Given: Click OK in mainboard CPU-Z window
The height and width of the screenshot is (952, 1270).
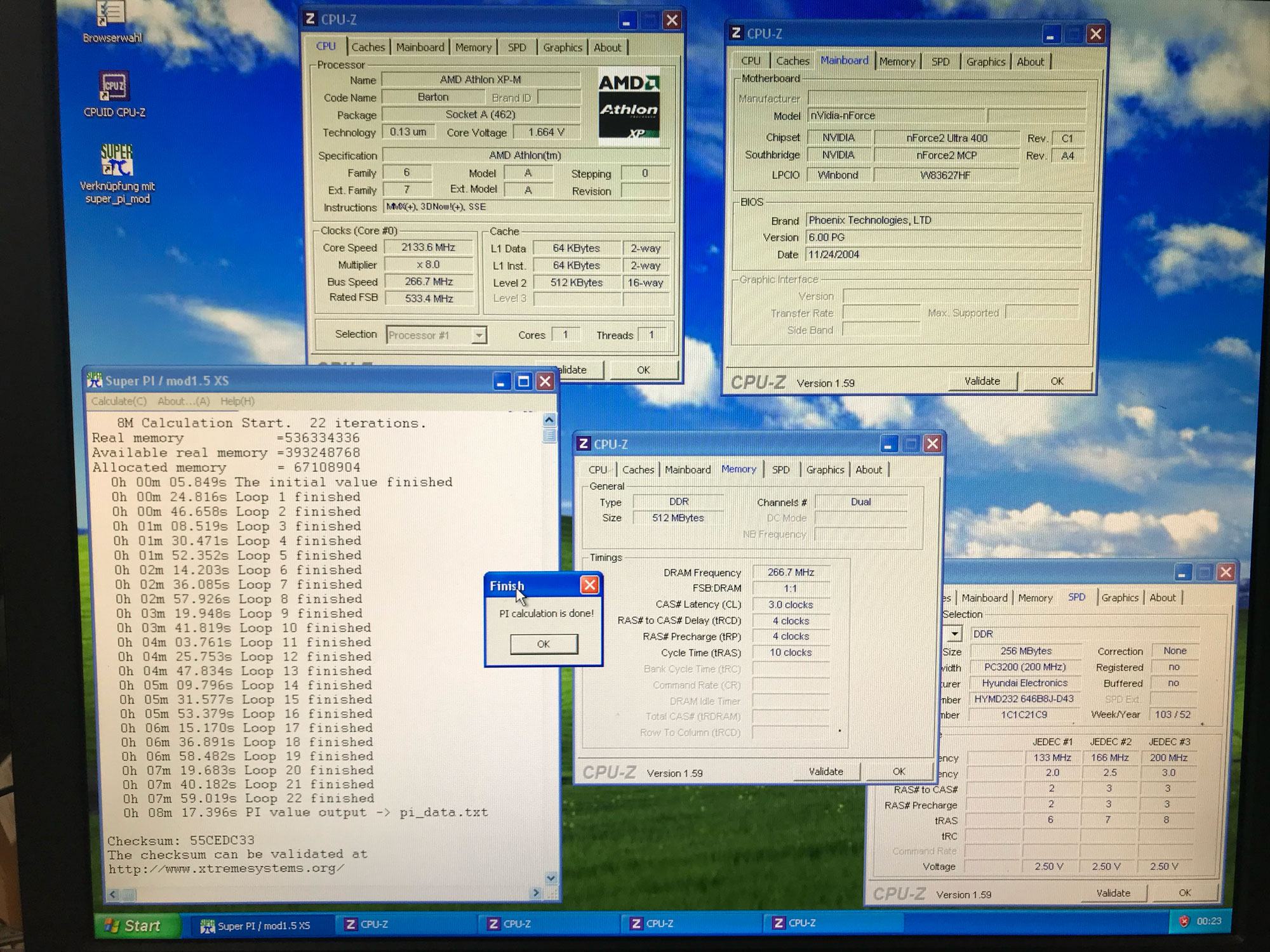Looking at the screenshot, I should [x=1057, y=381].
